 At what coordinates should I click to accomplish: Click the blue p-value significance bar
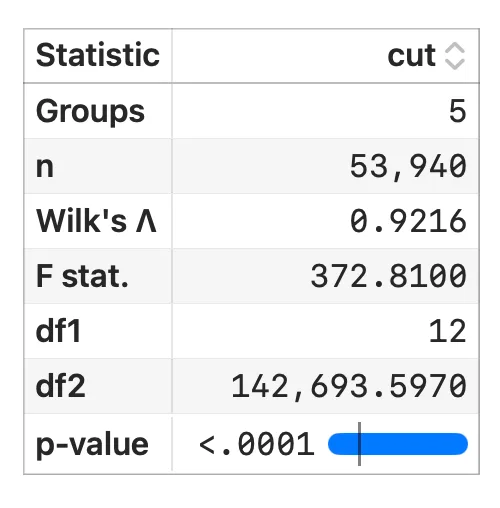398,444
